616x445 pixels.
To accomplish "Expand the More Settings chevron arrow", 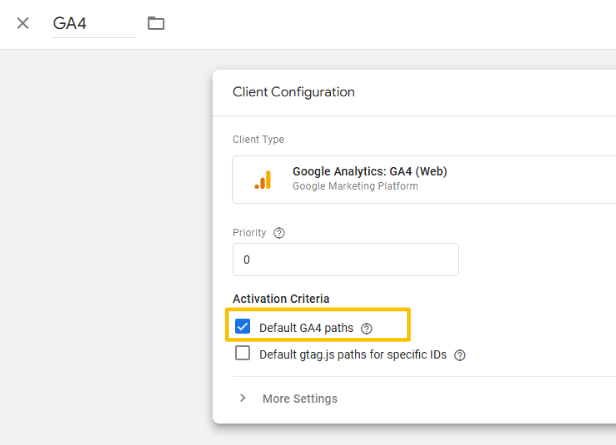I will tap(242, 398).
